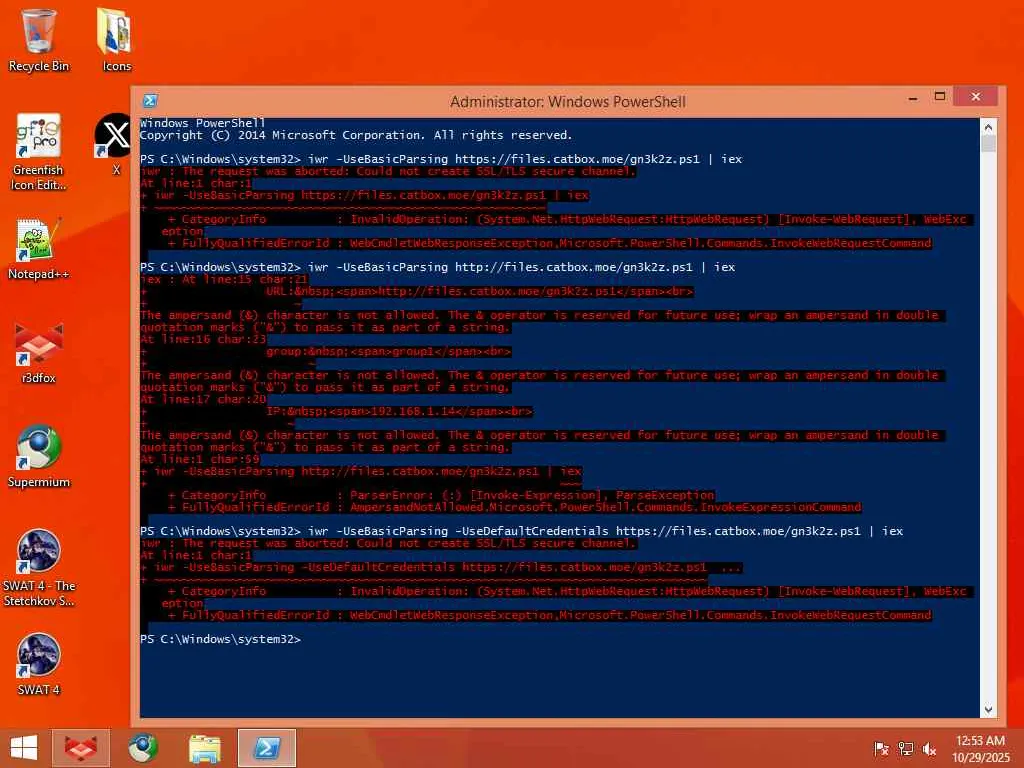Open the Windows Start button
The height and width of the screenshot is (768, 1024).
click(x=24, y=748)
